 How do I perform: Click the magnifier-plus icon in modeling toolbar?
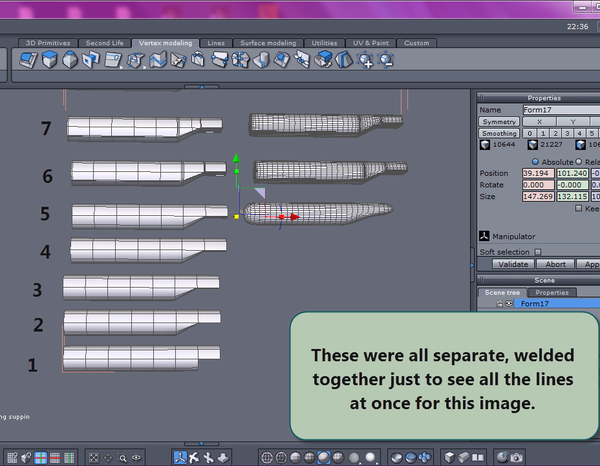(365, 61)
